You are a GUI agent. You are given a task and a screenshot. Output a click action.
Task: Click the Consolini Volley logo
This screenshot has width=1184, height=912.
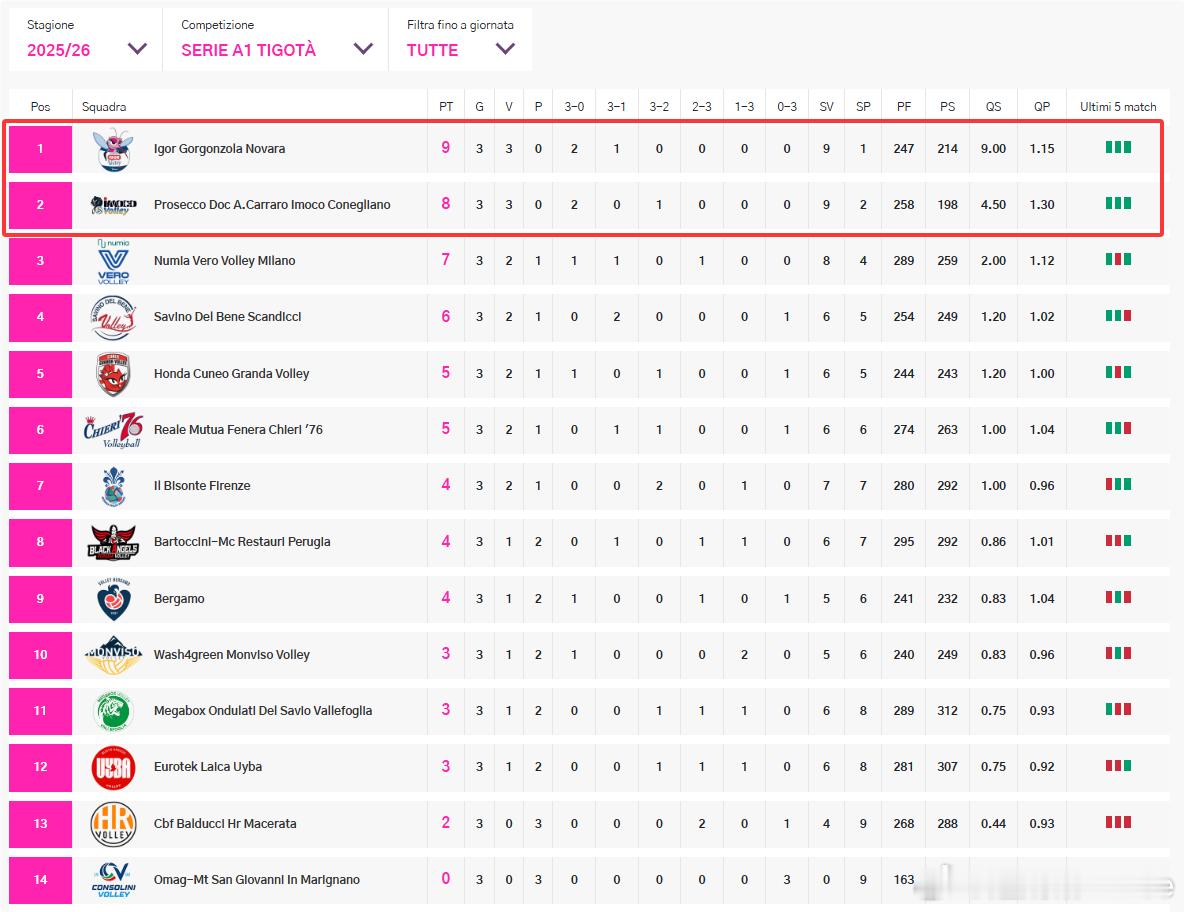pos(113,880)
